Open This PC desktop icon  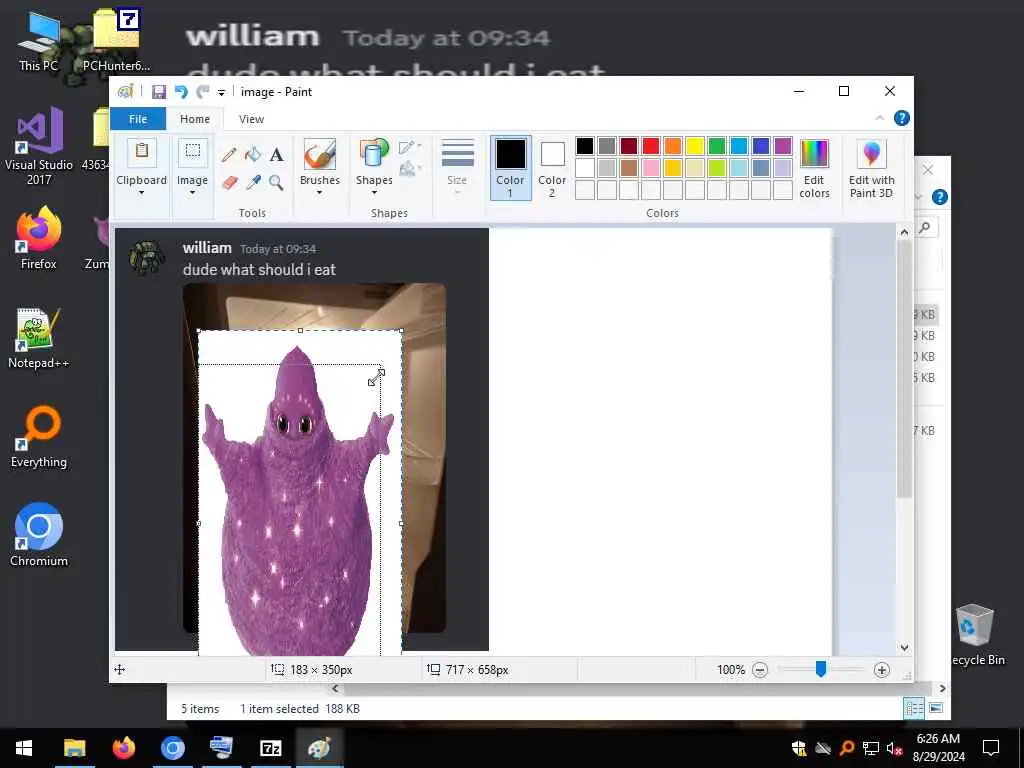[39, 40]
